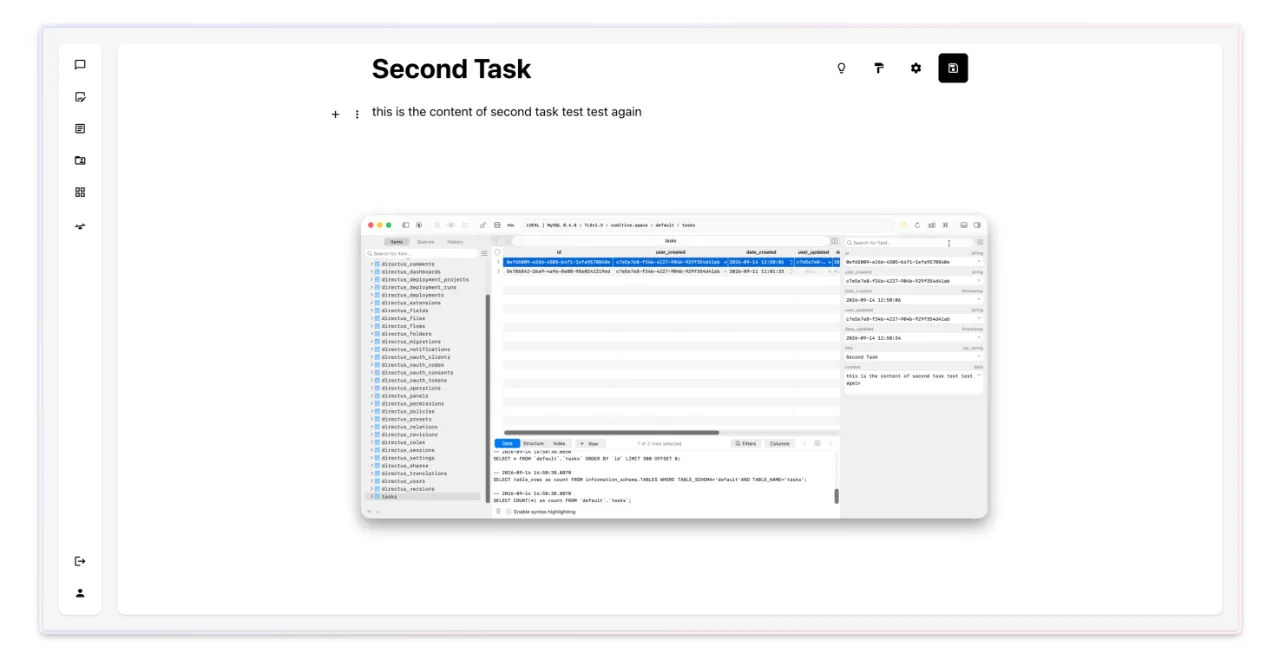
Task: Click the balance scale icon in sidebar
Action: pyautogui.click(x=80, y=226)
